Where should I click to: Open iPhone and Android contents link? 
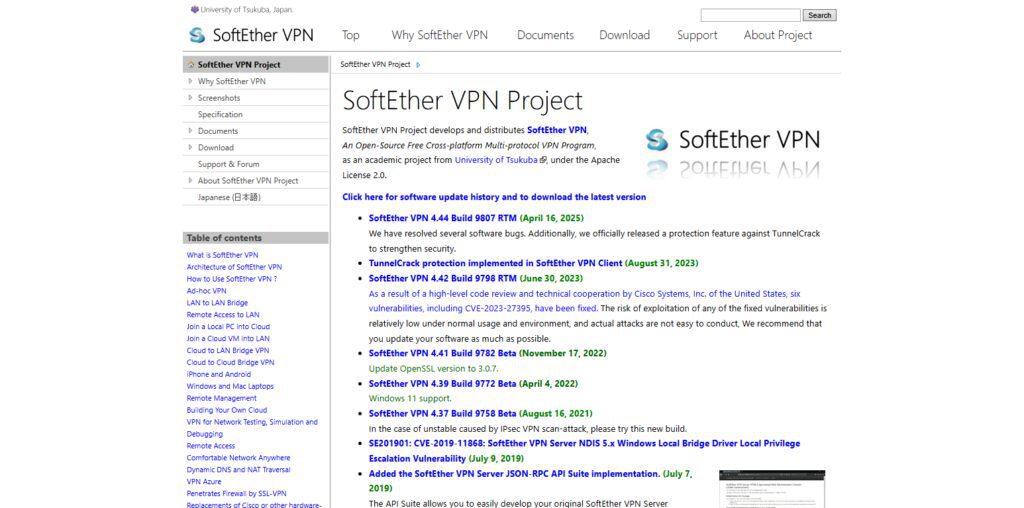pos(219,374)
